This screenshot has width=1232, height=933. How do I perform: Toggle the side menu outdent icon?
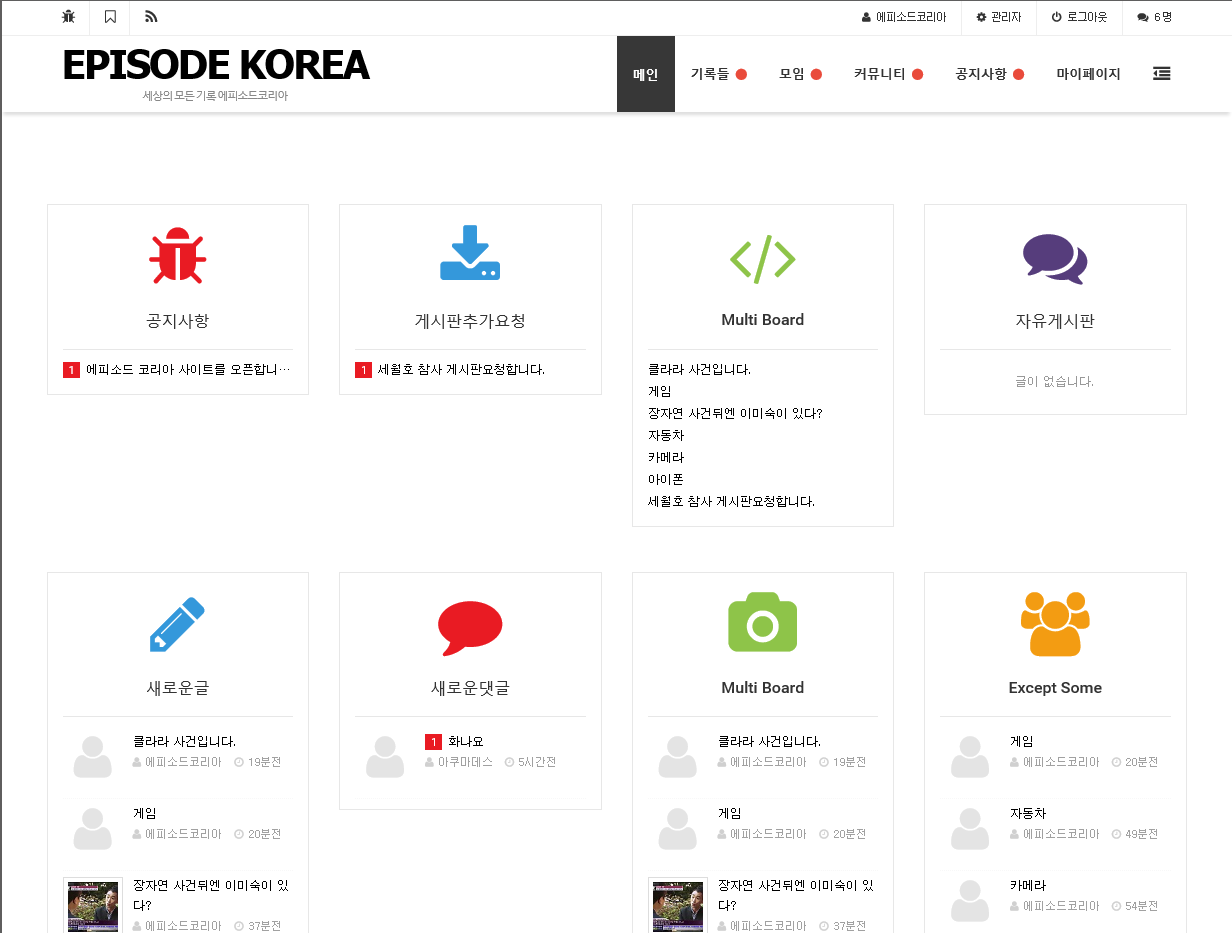pyautogui.click(x=1161, y=74)
